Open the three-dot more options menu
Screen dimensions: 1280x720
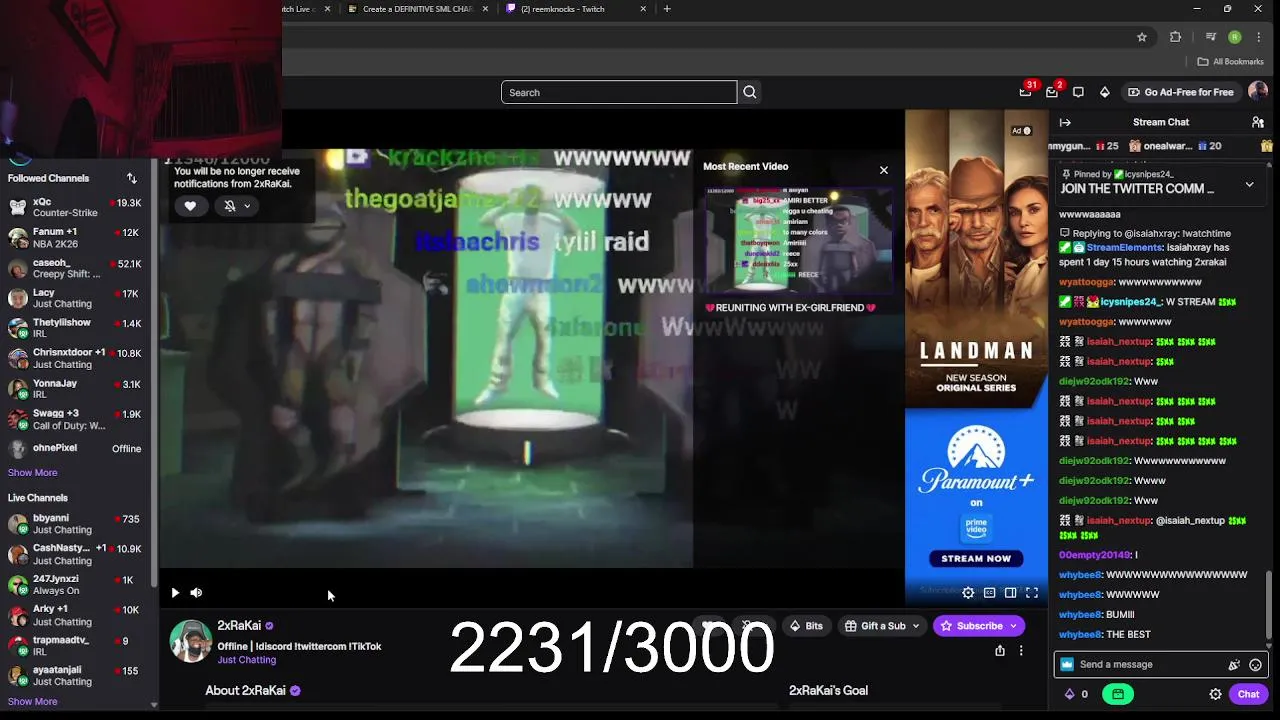pyautogui.click(x=1021, y=650)
